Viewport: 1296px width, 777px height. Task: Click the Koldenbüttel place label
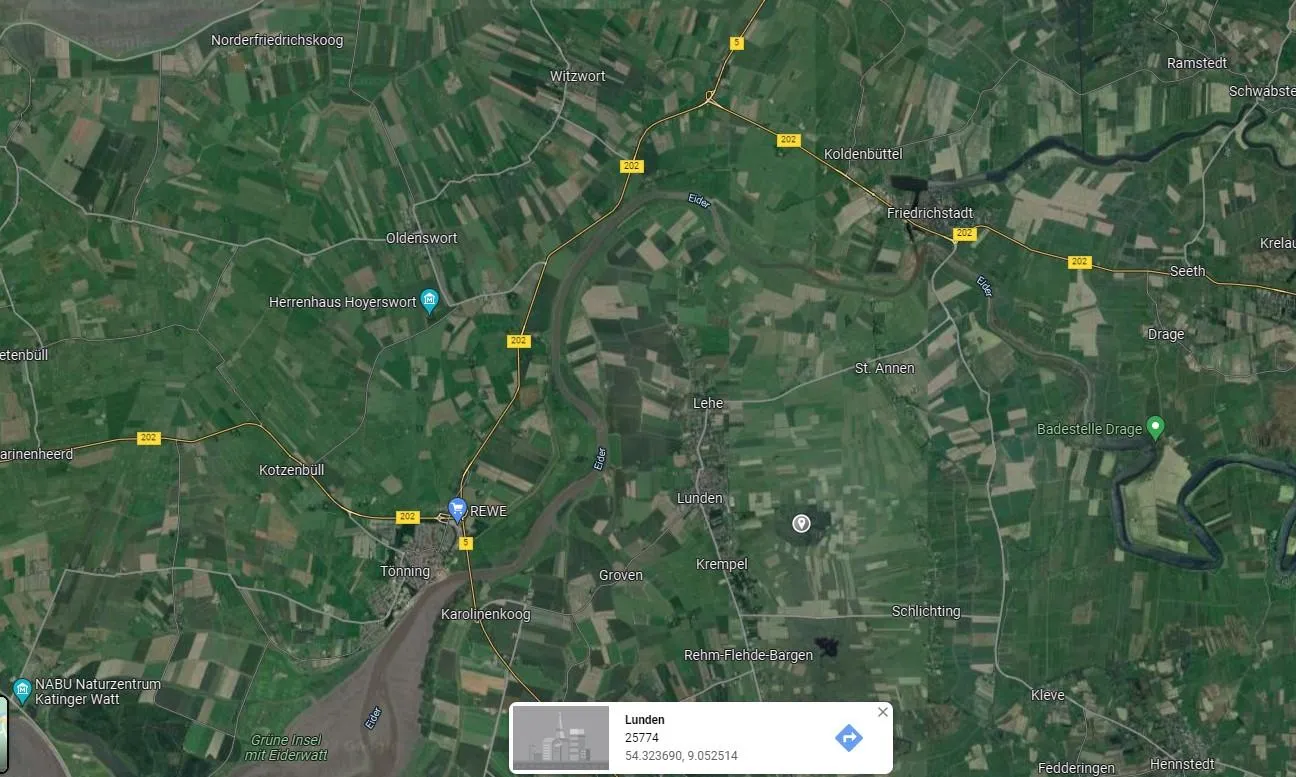(x=863, y=154)
